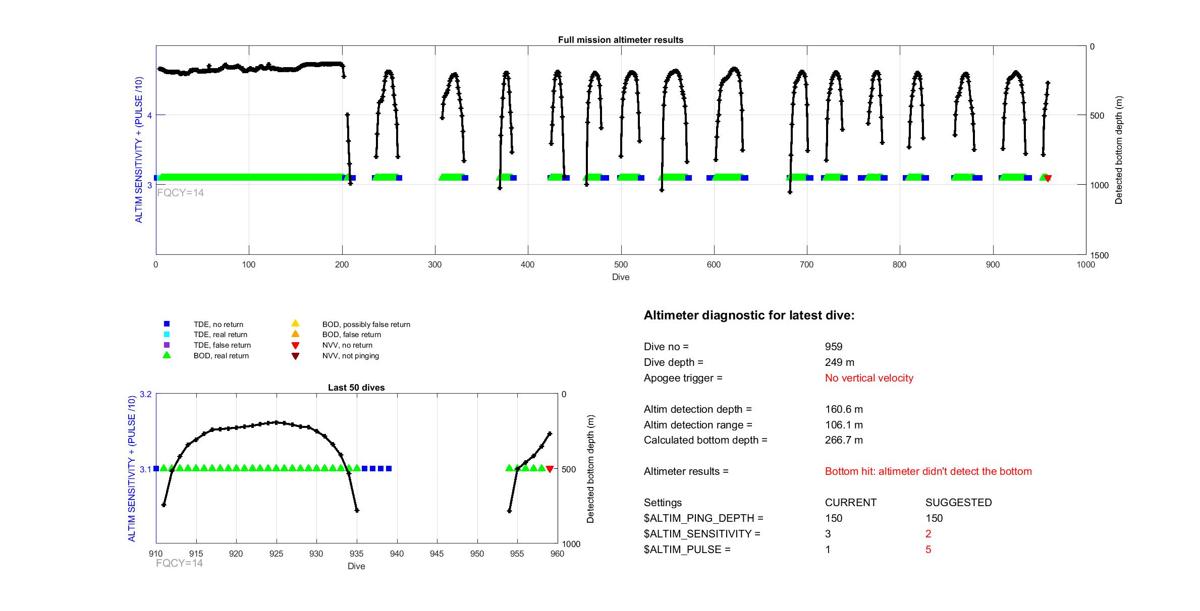Click right-axis tick 1500 on full mission plot
1200x611 pixels.
coord(1101,256)
